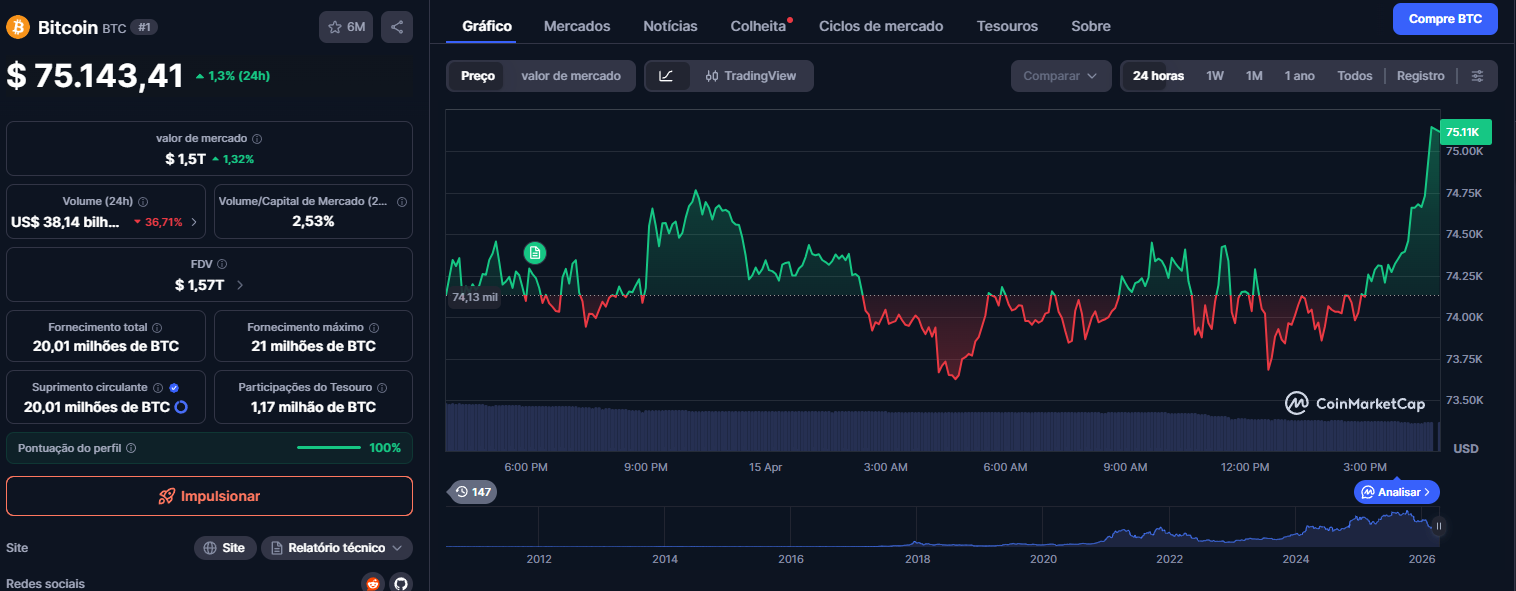This screenshot has height=591, width=1516.
Task: Click the circular supply progress ring icon
Action: [181, 407]
